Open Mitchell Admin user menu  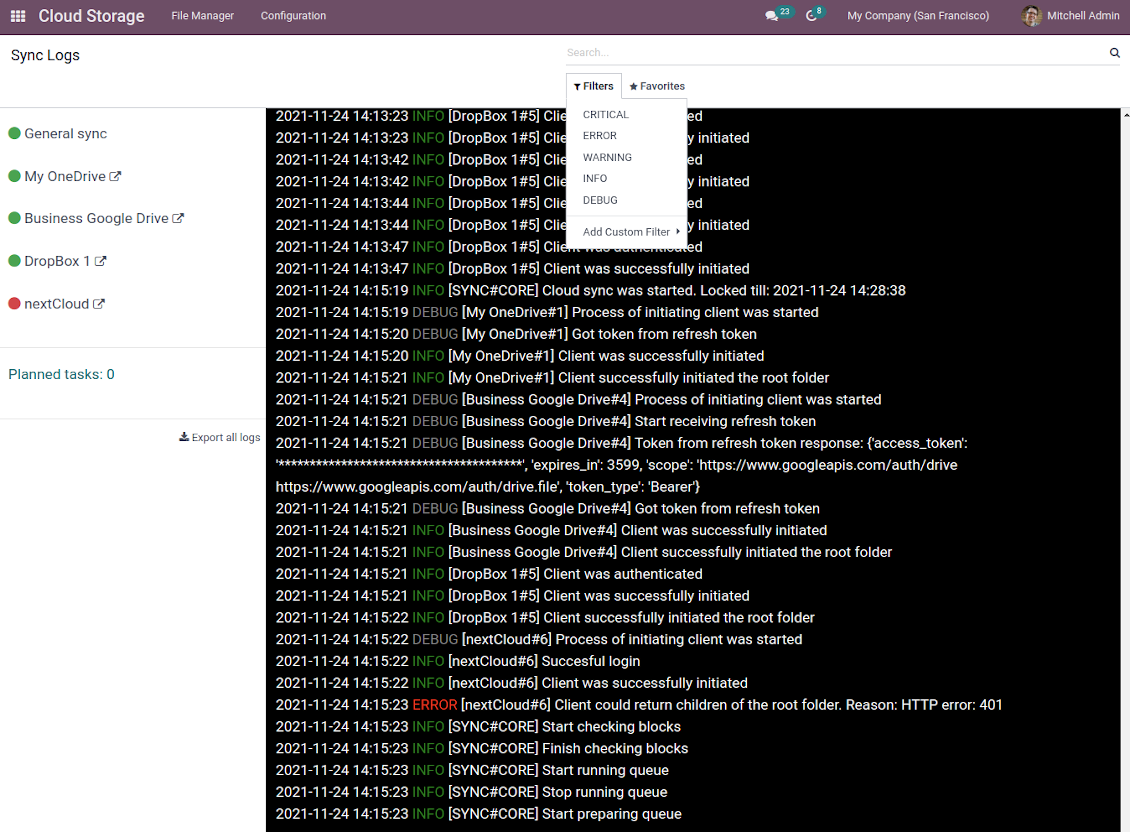tap(1070, 16)
